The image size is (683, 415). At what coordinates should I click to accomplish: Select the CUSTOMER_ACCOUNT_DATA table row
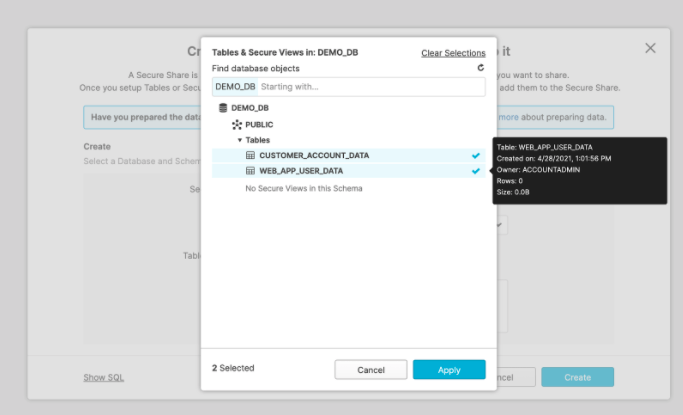point(348,155)
